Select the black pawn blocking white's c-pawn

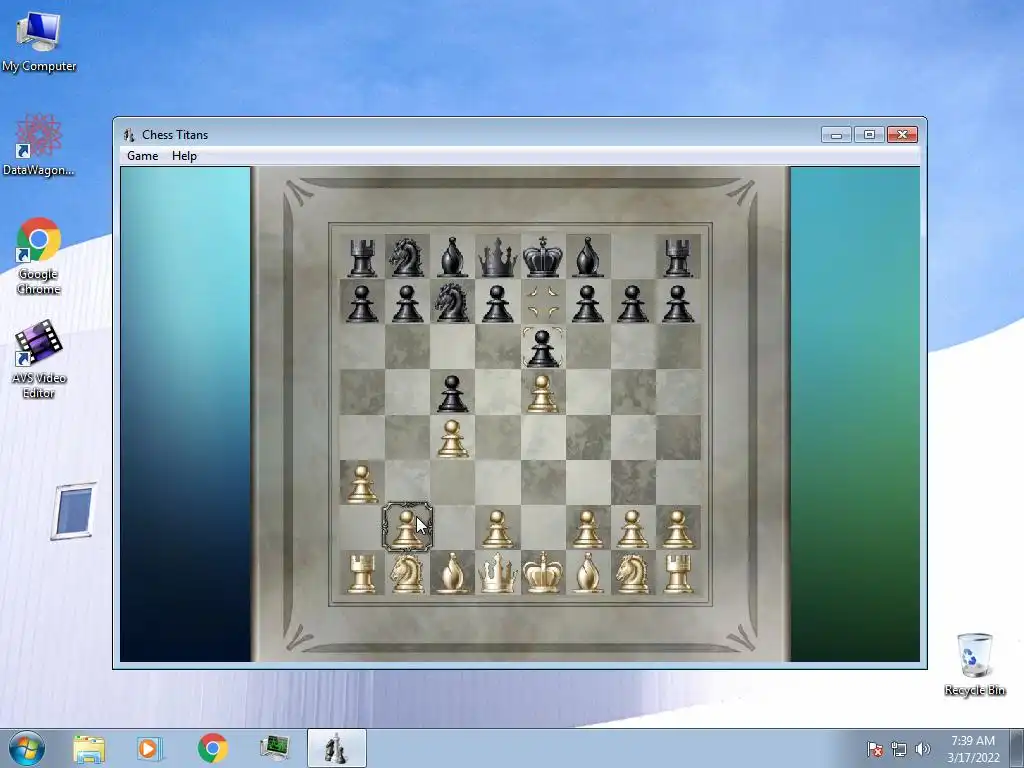[452, 393]
